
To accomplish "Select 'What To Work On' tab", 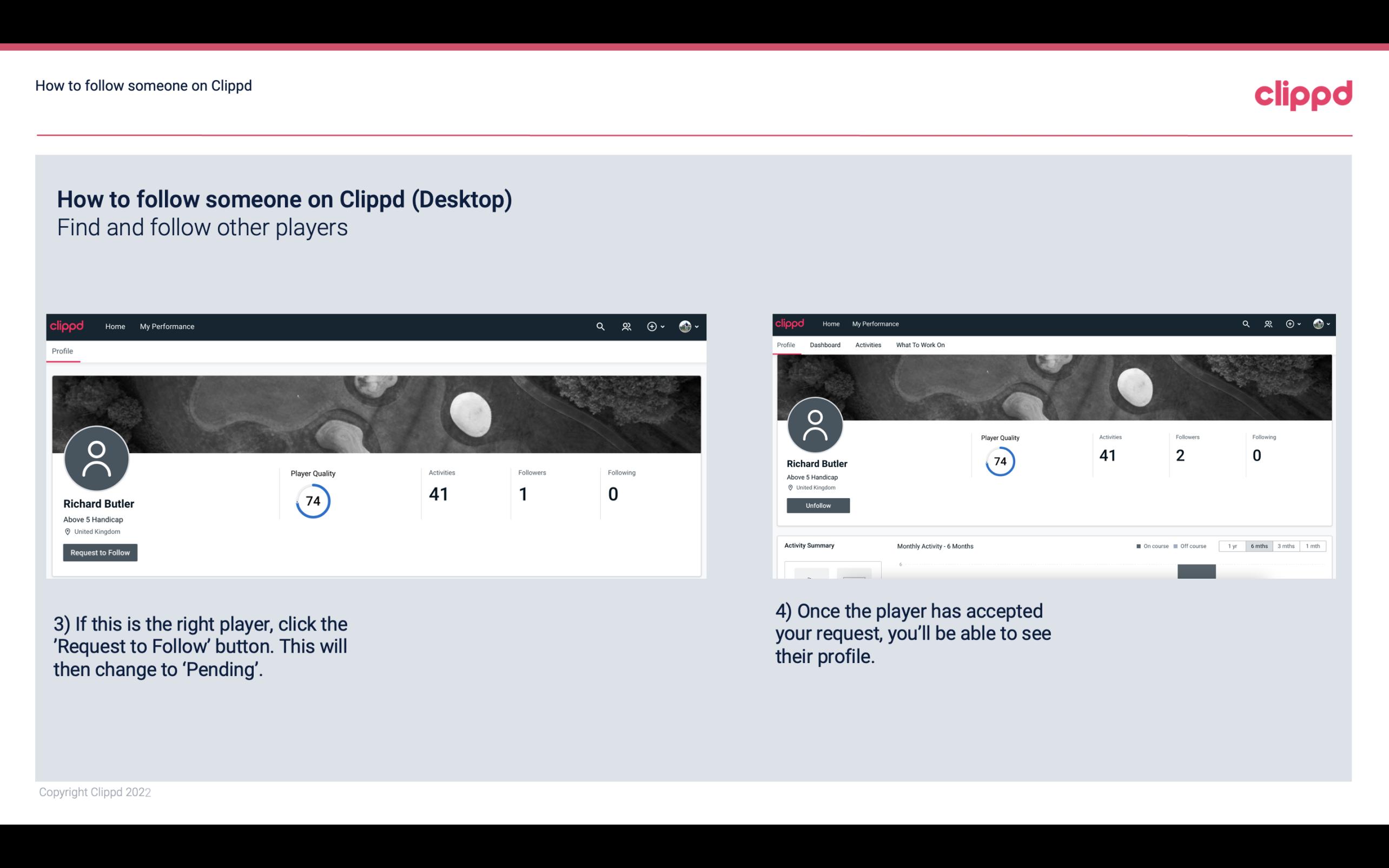I will coord(919,345).
